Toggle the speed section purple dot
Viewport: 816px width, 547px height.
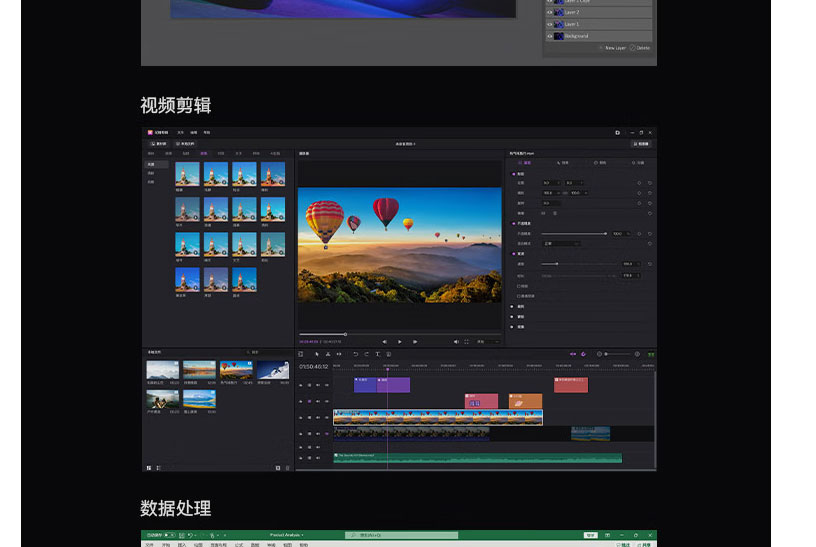tap(514, 253)
